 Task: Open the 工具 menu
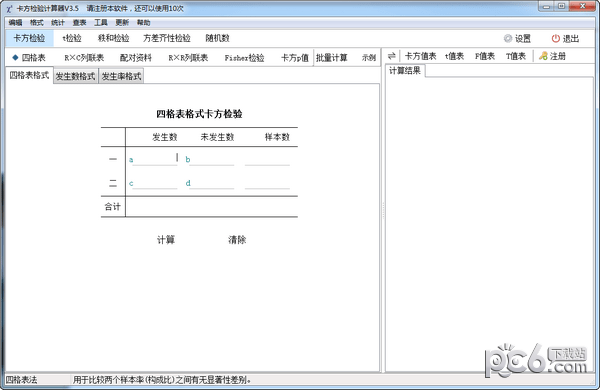(101, 23)
